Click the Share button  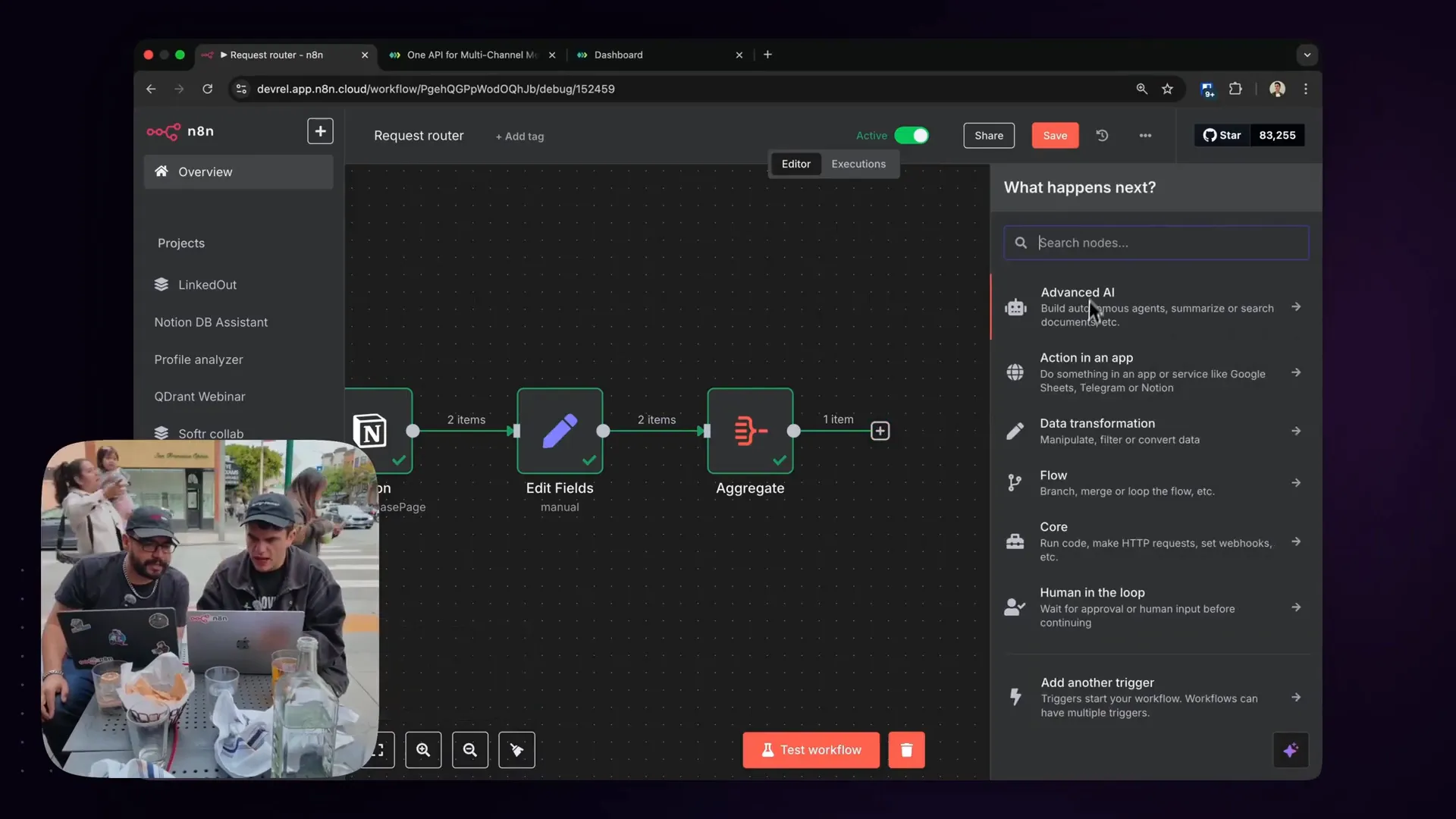[x=989, y=136]
